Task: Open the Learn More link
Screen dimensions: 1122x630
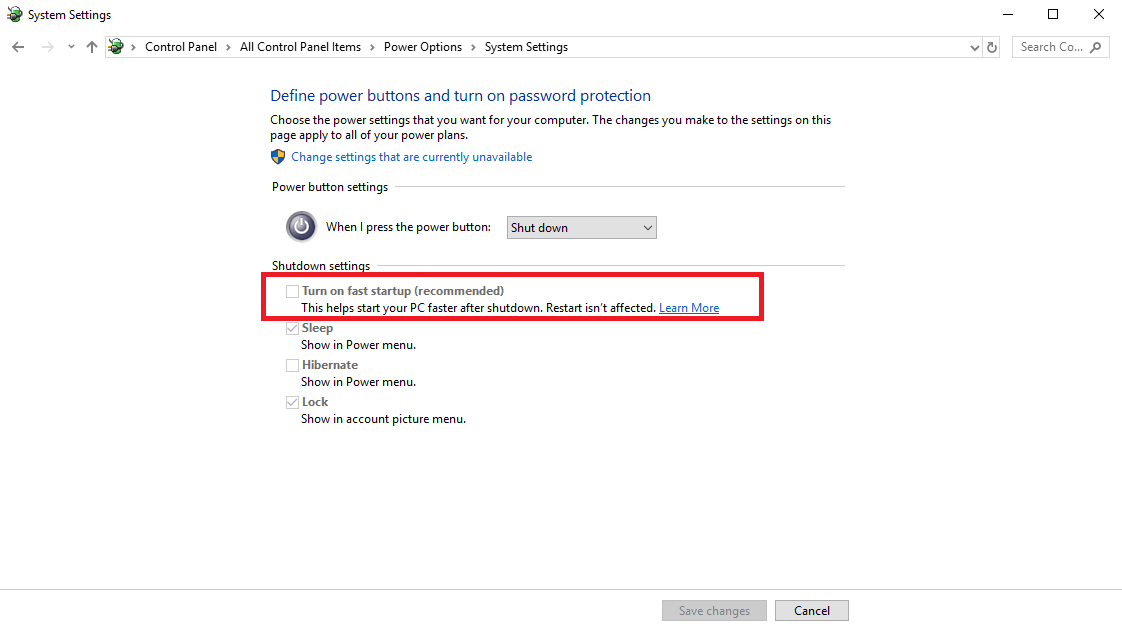Action: (x=688, y=307)
